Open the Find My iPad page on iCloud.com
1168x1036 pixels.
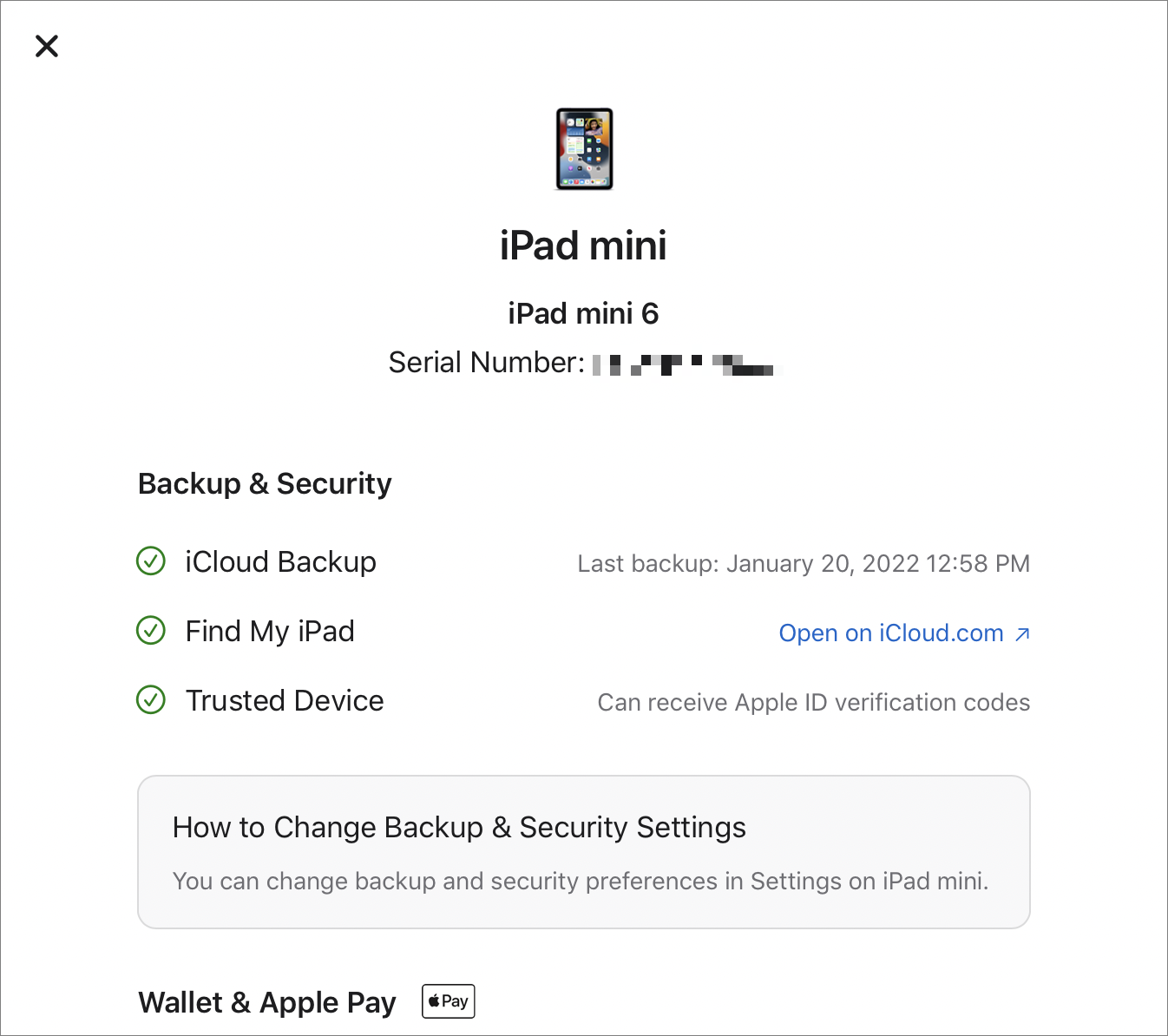tap(891, 633)
